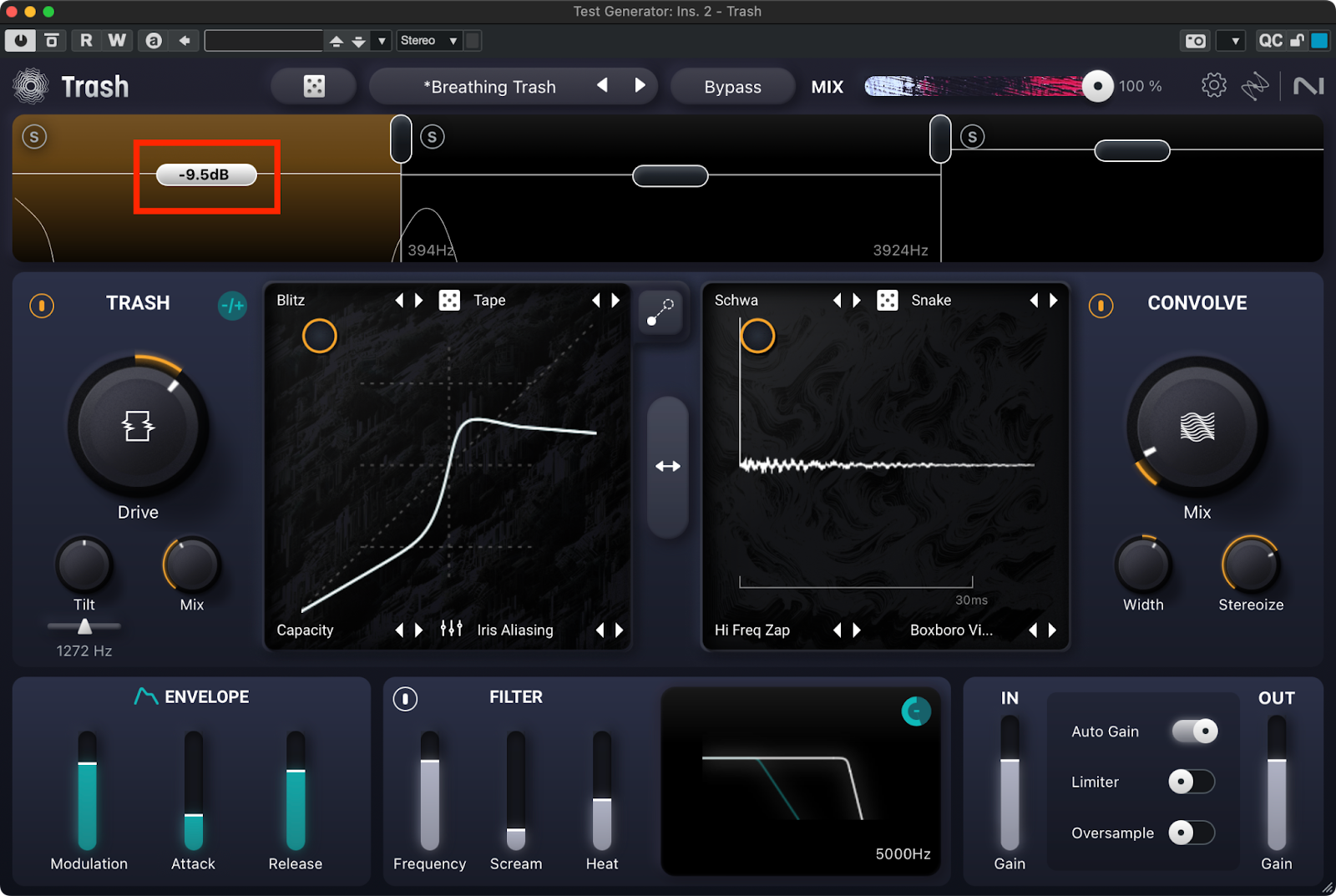Image resolution: width=1336 pixels, height=896 pixels.
Task: Solo the low band
Action: pos(34,137)
